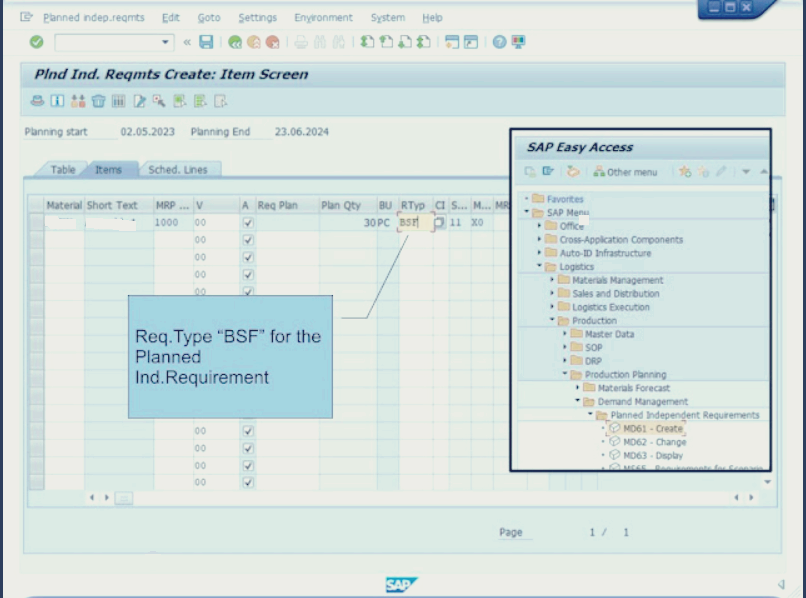Click the Previous page icon

point(386,42)
